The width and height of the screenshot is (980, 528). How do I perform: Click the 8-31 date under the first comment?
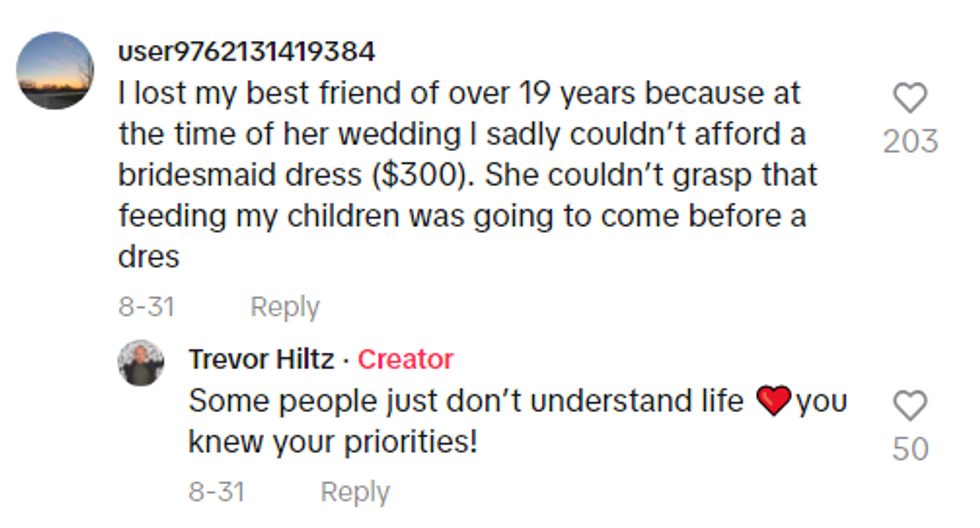click(x=146, y=307)
